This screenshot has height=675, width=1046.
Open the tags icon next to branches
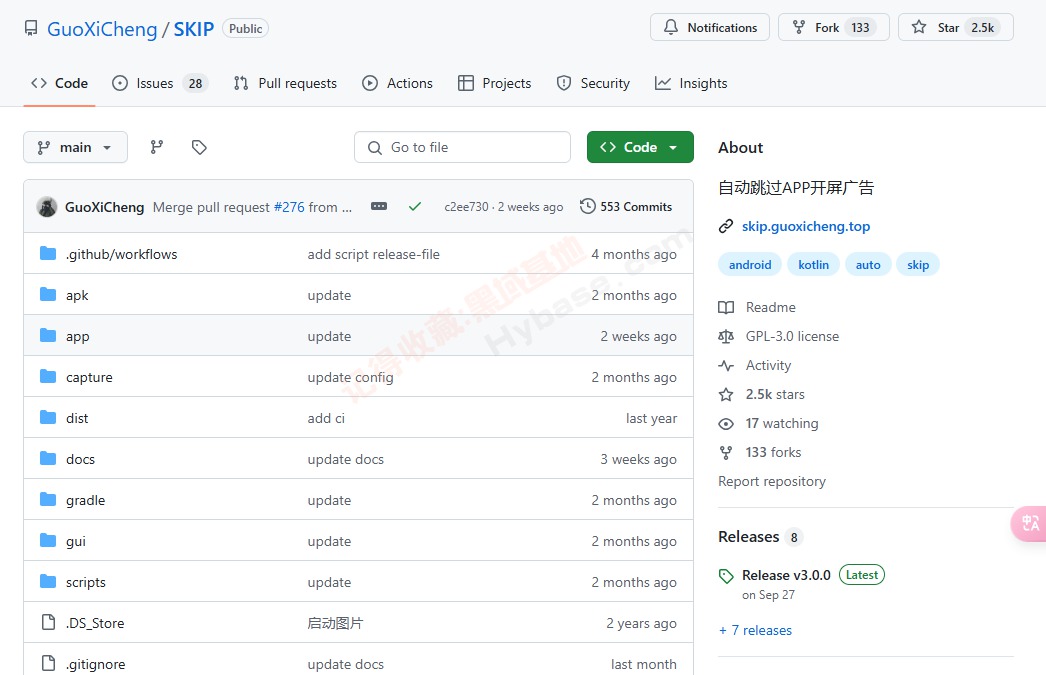click(199, 147)
